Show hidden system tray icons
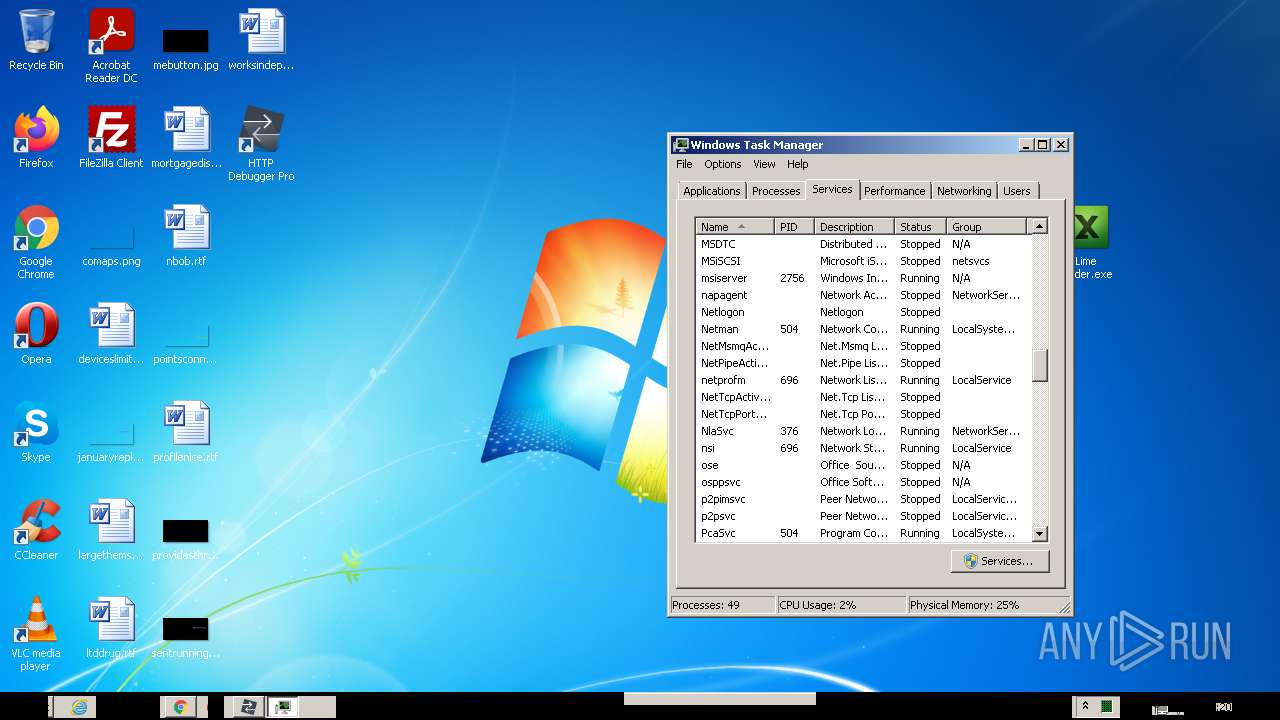The width and height of the screenshot is (1280, 720). pos(1085,706)
